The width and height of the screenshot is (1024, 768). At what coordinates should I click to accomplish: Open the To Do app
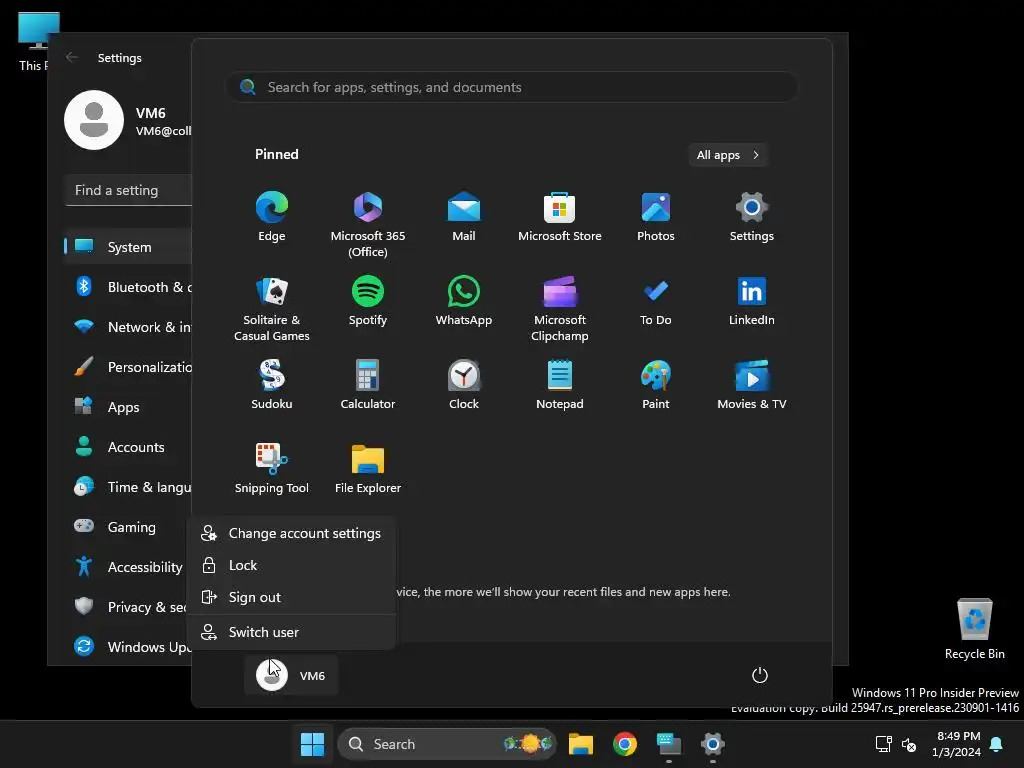[656, 301]
